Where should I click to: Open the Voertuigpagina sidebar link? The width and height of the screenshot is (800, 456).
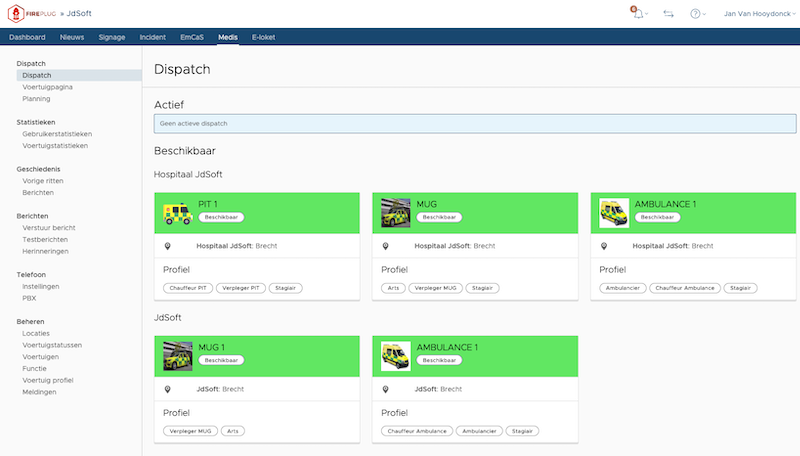(47, 87)
